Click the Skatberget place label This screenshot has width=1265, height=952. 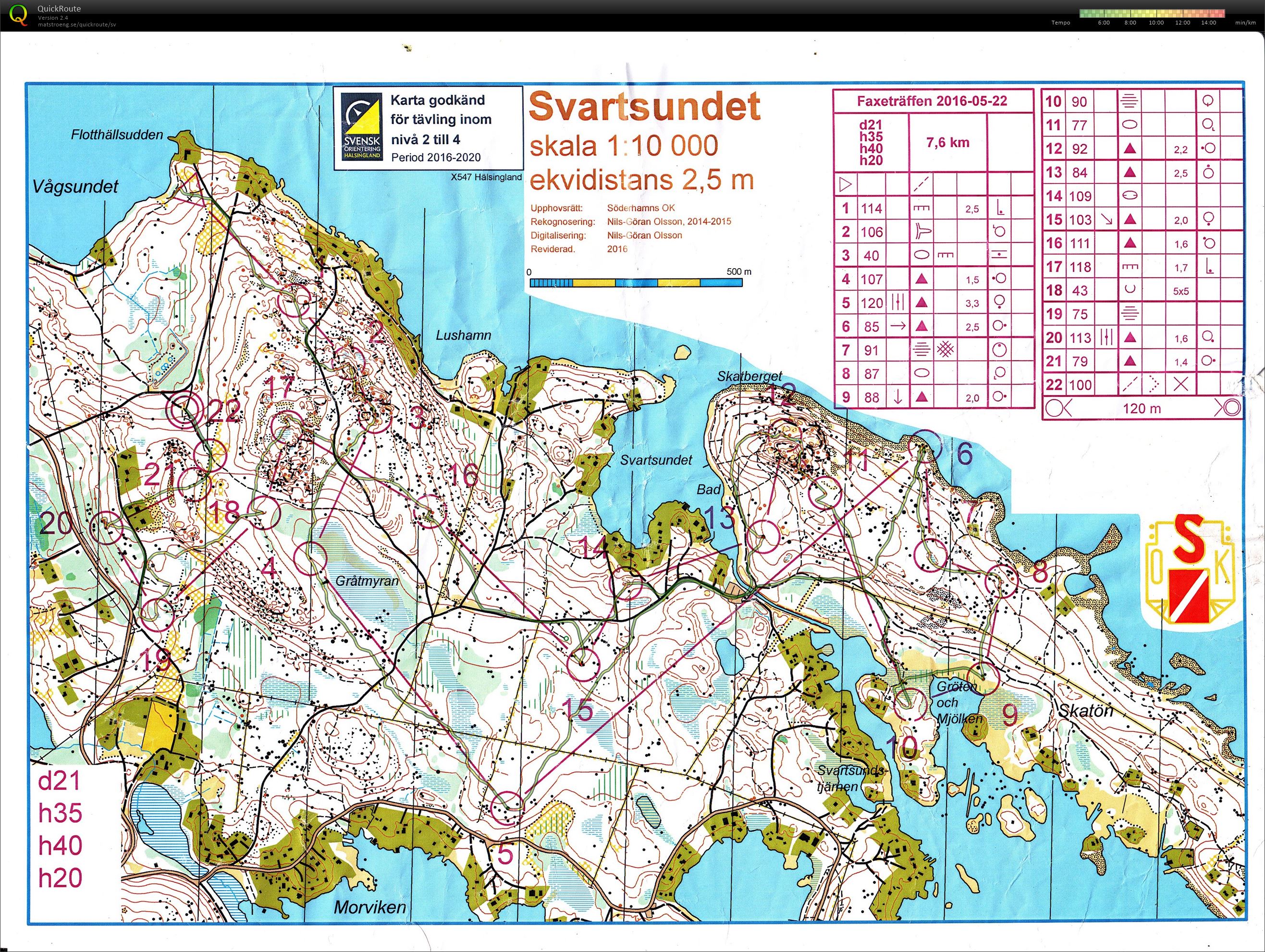click(750, 376)
